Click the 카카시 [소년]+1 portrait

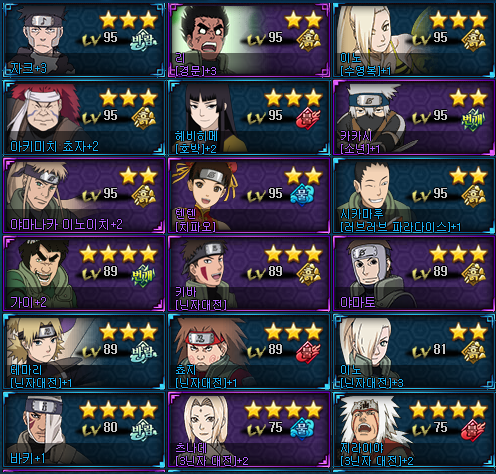coord(372,118)
